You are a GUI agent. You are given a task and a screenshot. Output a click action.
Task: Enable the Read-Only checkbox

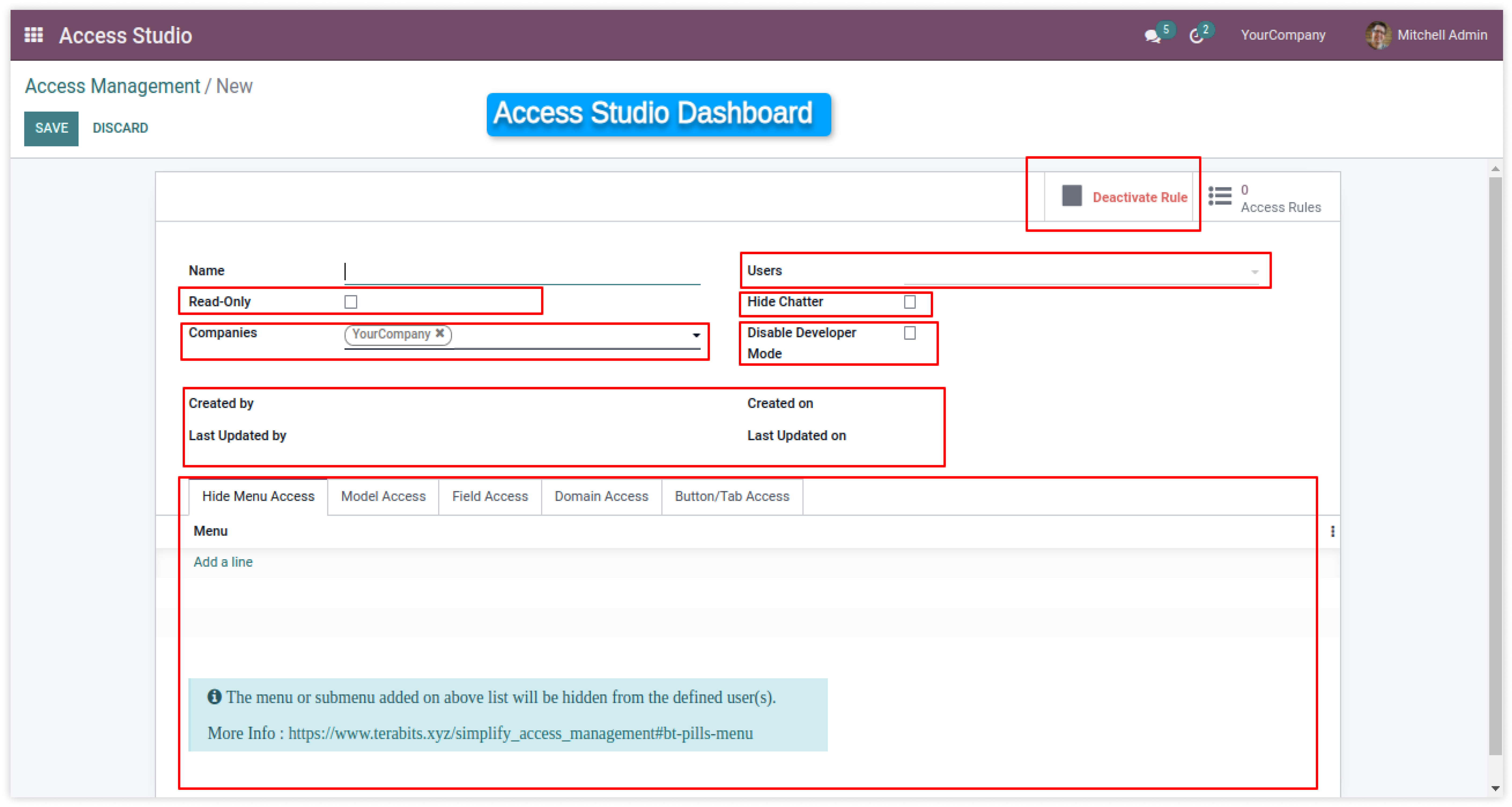tap(351, 302)
